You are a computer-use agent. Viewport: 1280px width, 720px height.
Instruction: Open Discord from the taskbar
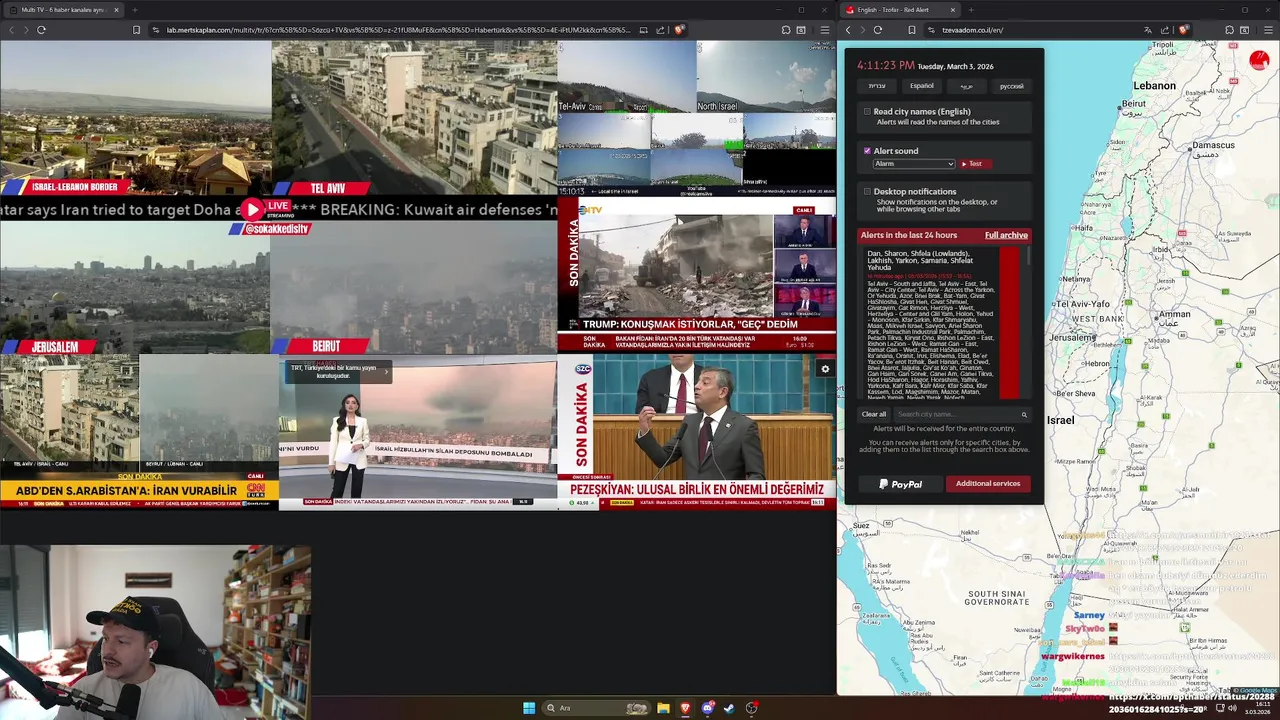pyautogui.click(x=707, y=708)
